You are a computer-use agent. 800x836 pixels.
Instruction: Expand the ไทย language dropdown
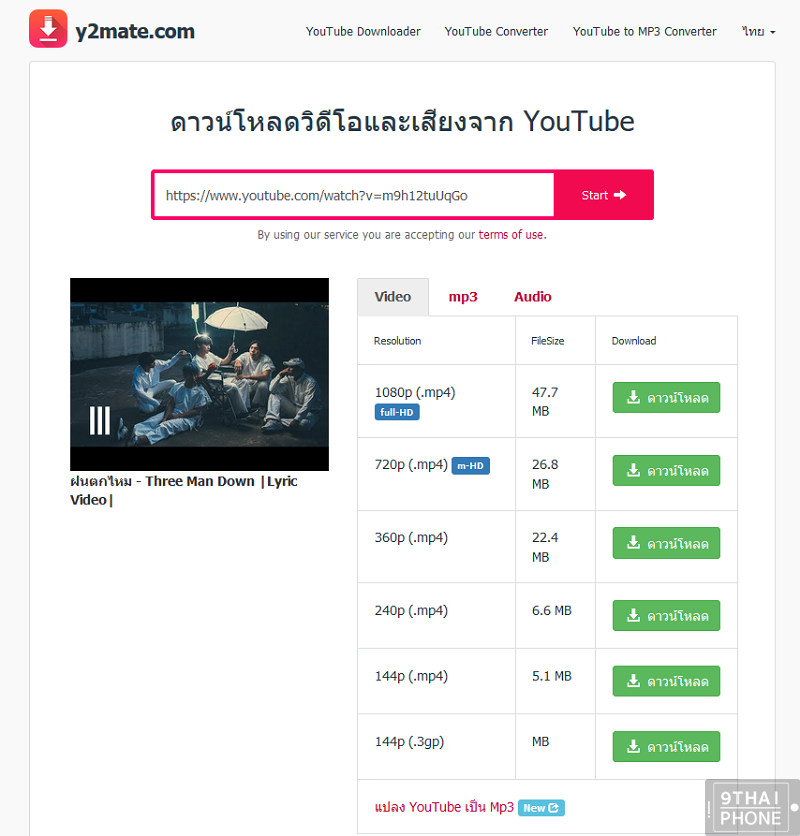click(x=758, y=31)
